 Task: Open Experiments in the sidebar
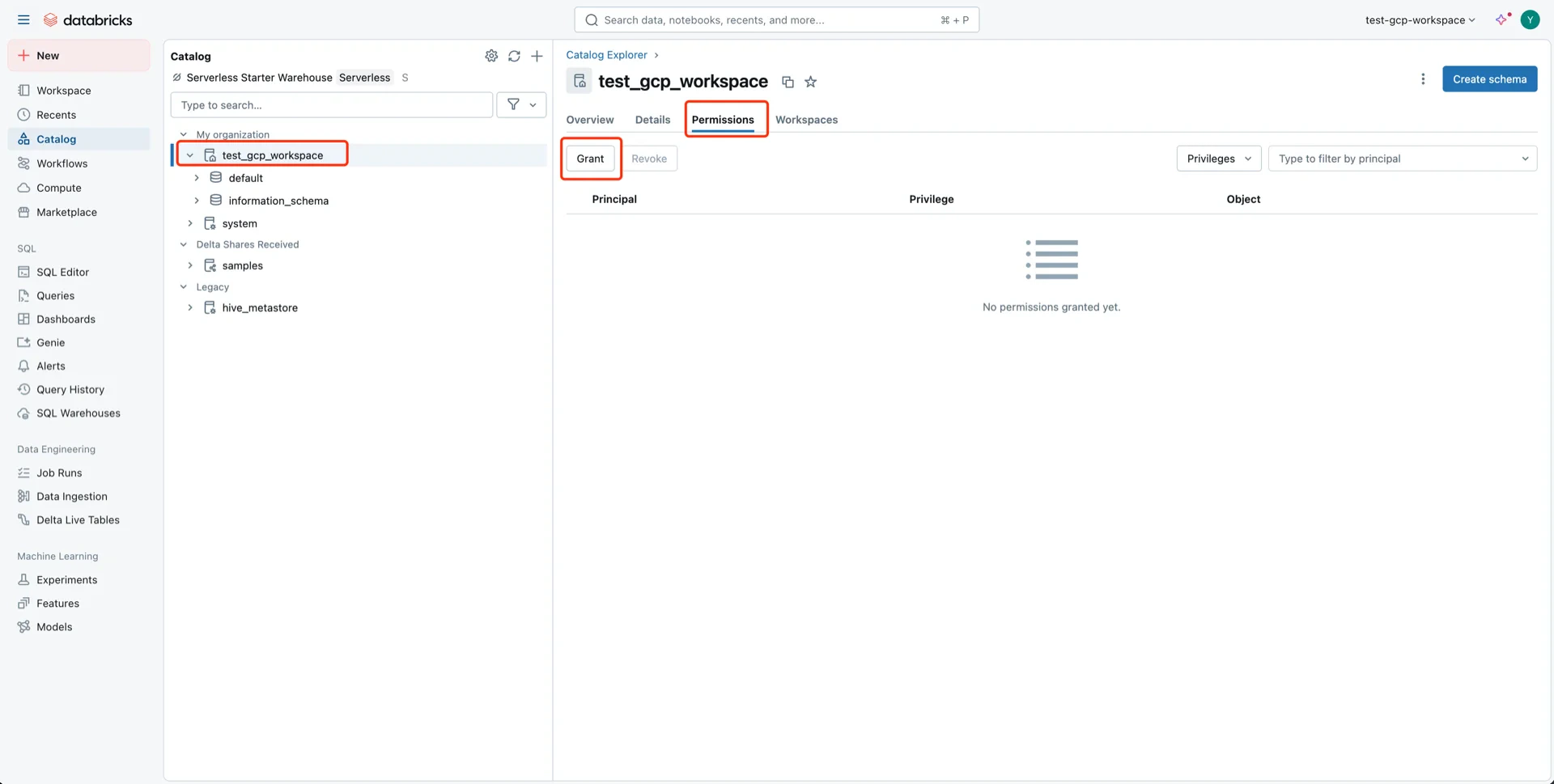click(79, 579)
